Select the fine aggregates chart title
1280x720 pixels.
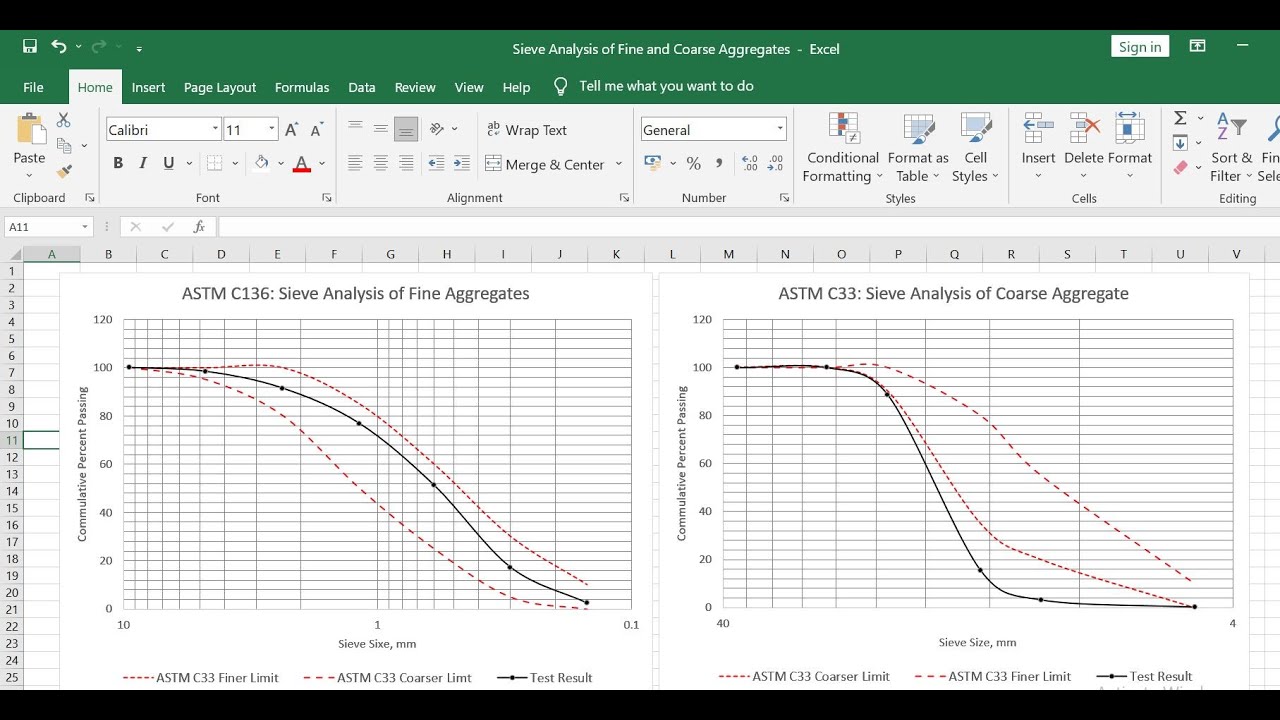pyautogui.click(x=356, y=293)
